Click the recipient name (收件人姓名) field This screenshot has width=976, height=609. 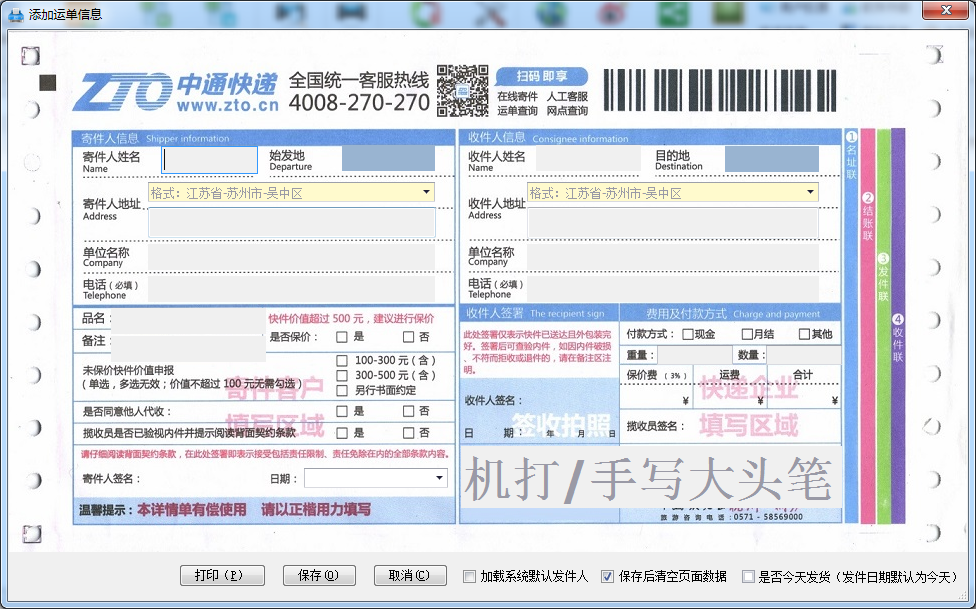(588, 159)
